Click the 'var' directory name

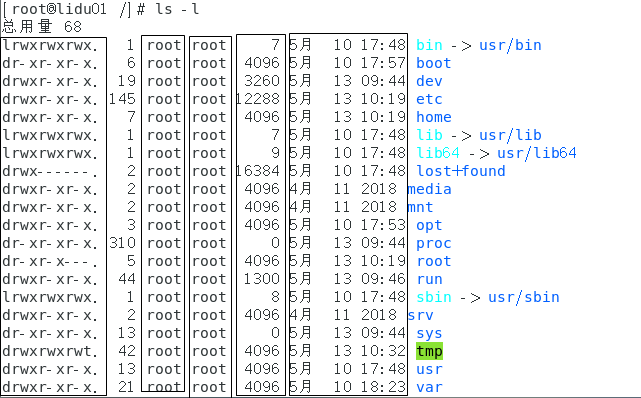click(429, 387)
